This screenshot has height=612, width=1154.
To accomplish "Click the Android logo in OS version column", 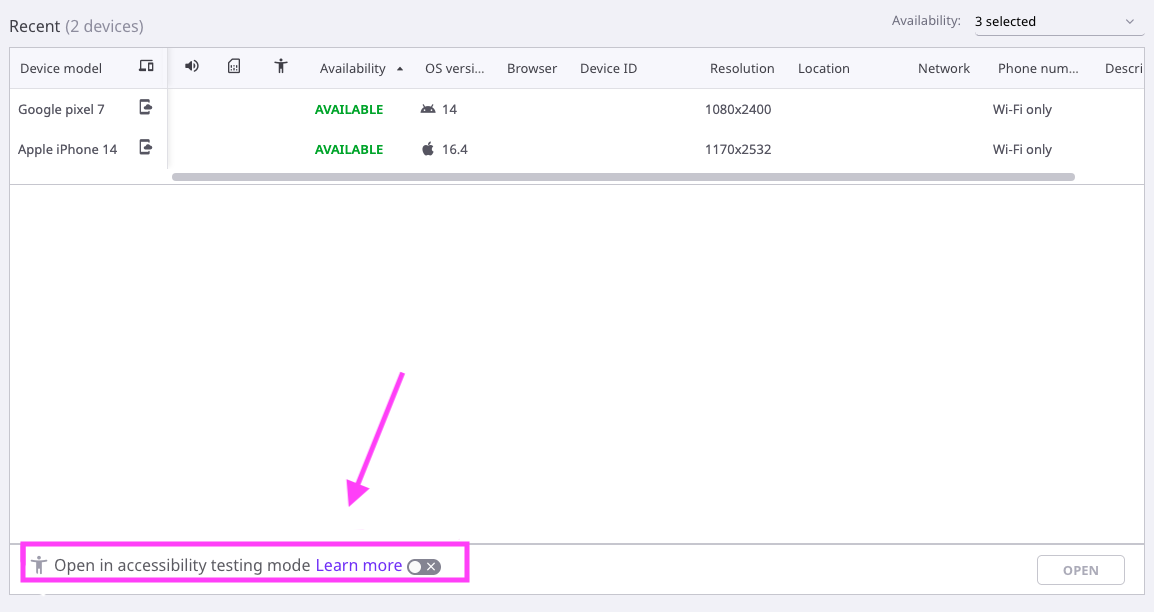I will (x=428, y=109).
